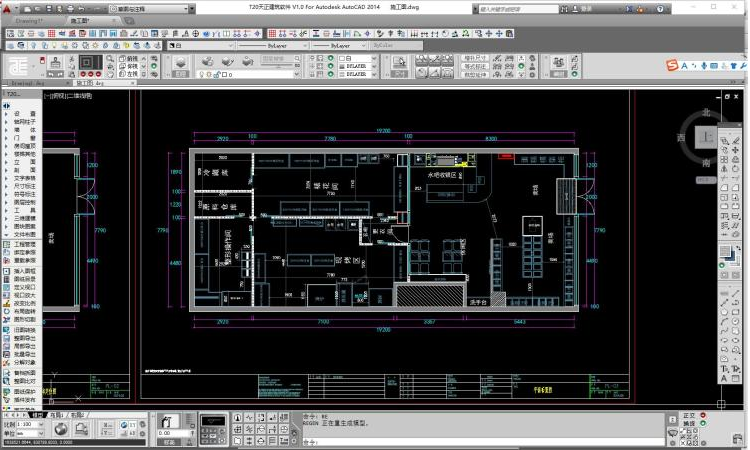Click 南 on the ViewCube compass

pyautogui.click(x=706, y=163)
